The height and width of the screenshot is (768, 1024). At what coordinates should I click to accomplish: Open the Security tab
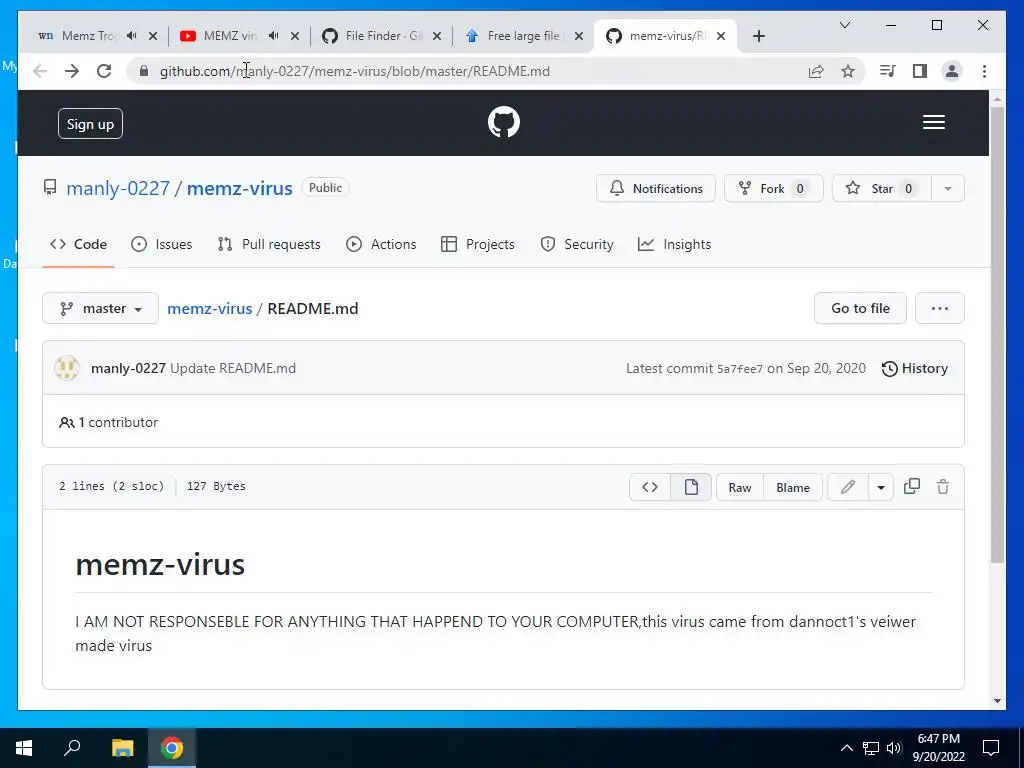577,244
